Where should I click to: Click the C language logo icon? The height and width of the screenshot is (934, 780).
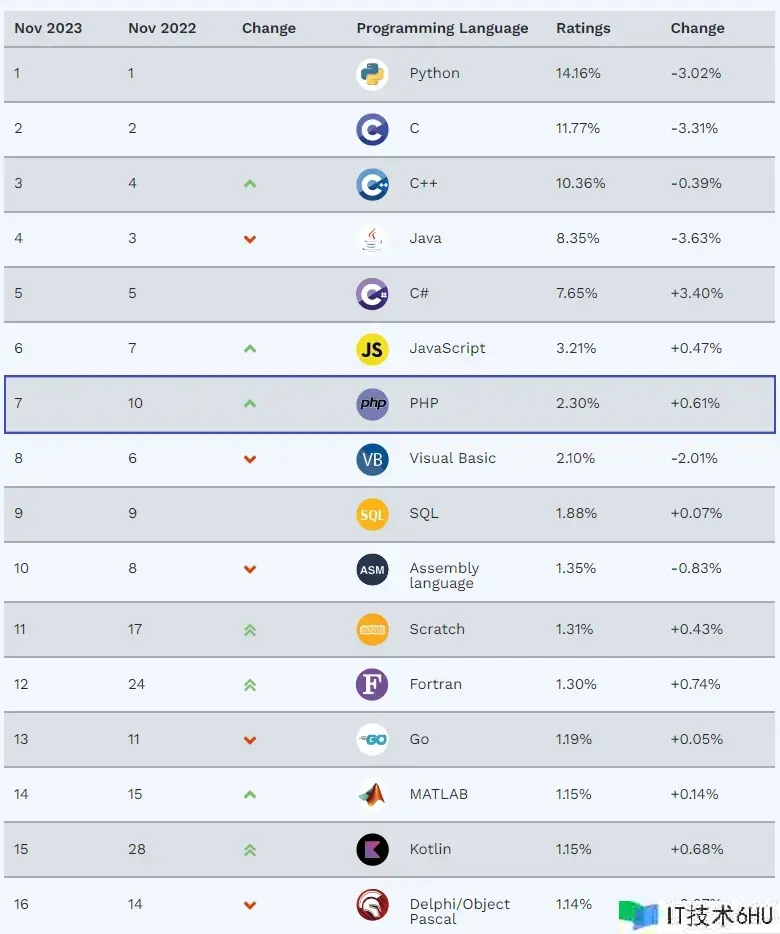pos(372,129)
